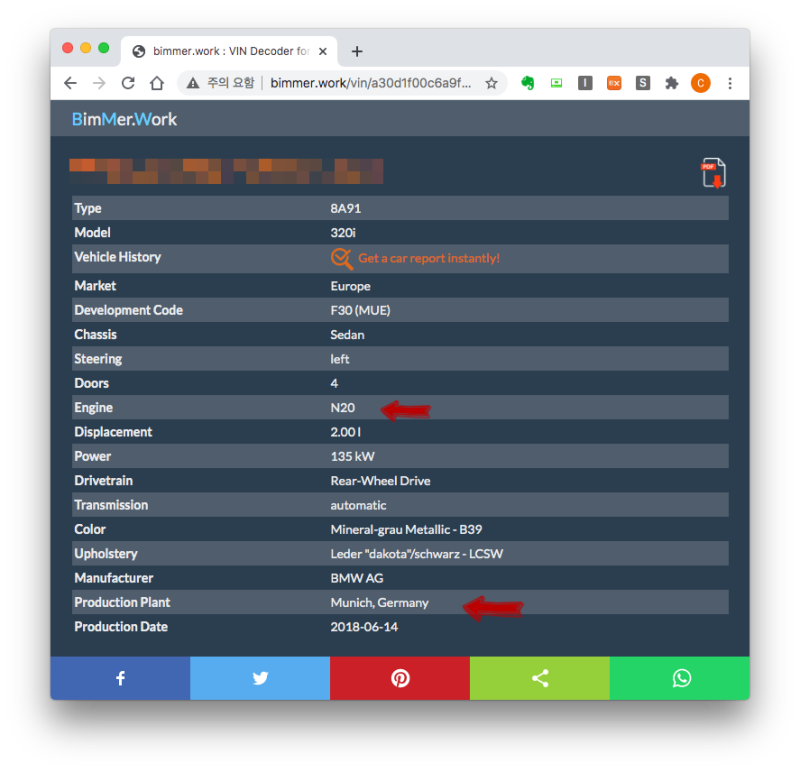Click the Model value 320i

click(x=343, y=233)
